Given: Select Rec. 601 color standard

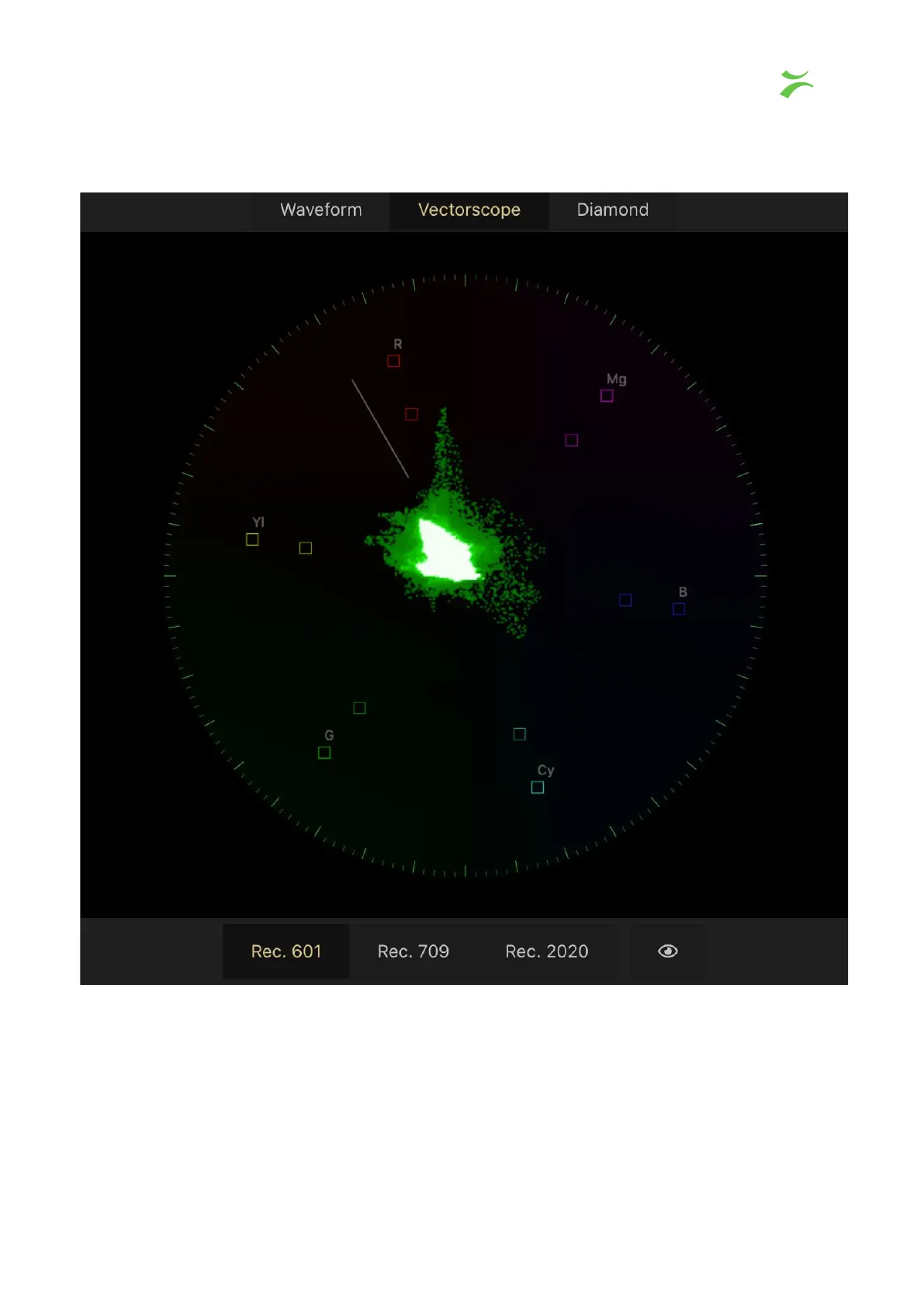Looking at the screenshot, I should click(286, 952).
